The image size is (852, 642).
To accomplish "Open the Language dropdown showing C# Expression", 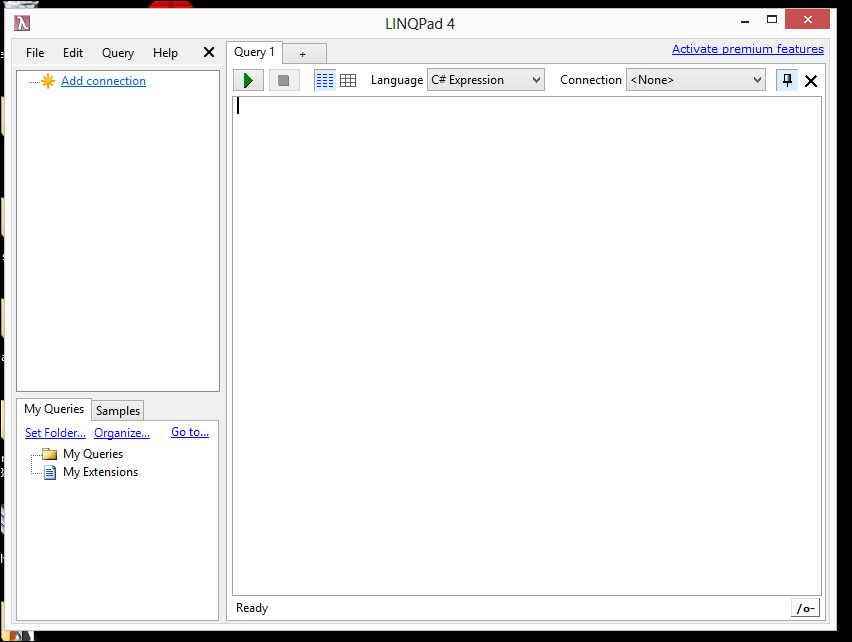I will pos(486,80).
